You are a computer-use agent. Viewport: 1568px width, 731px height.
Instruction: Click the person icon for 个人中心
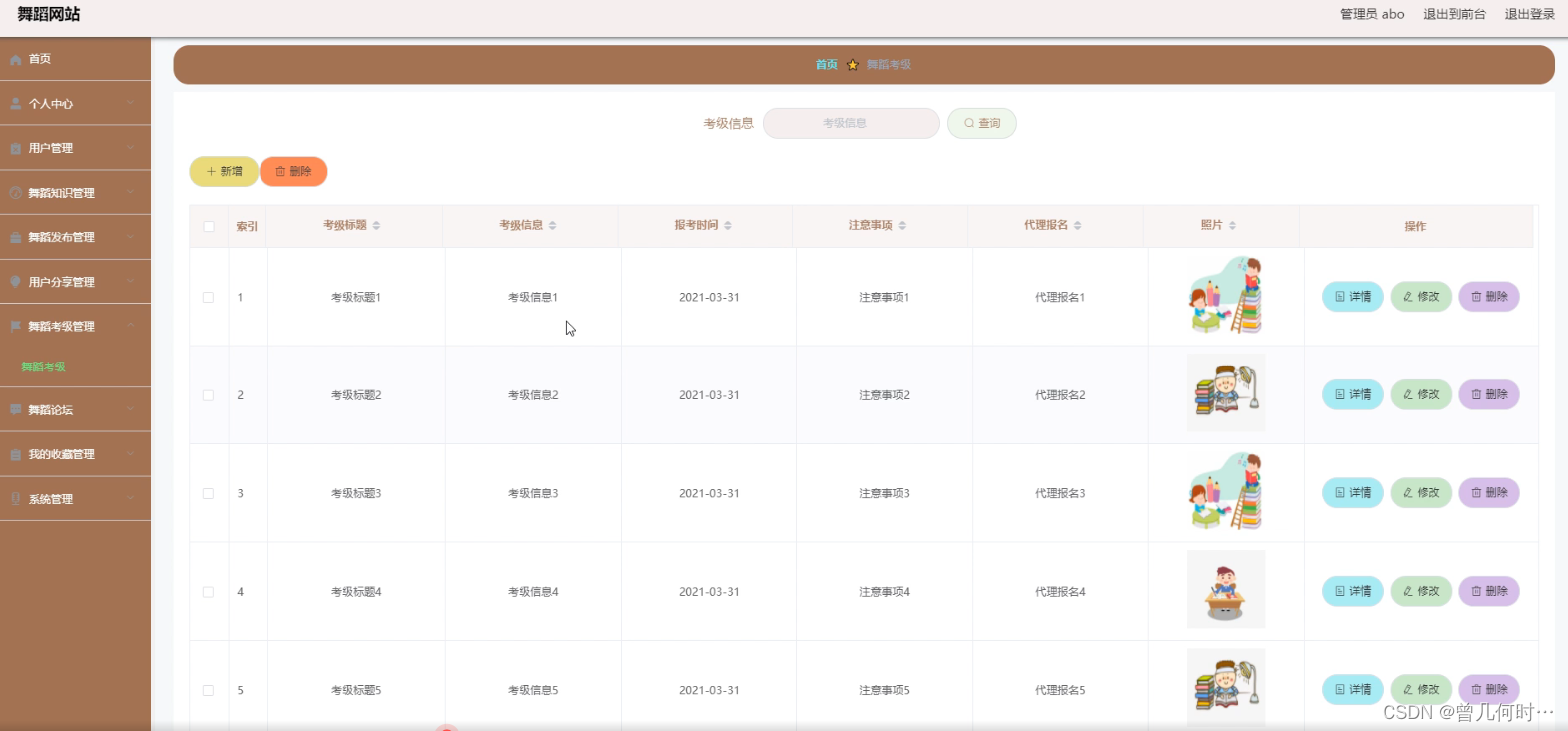click(16, 104)
